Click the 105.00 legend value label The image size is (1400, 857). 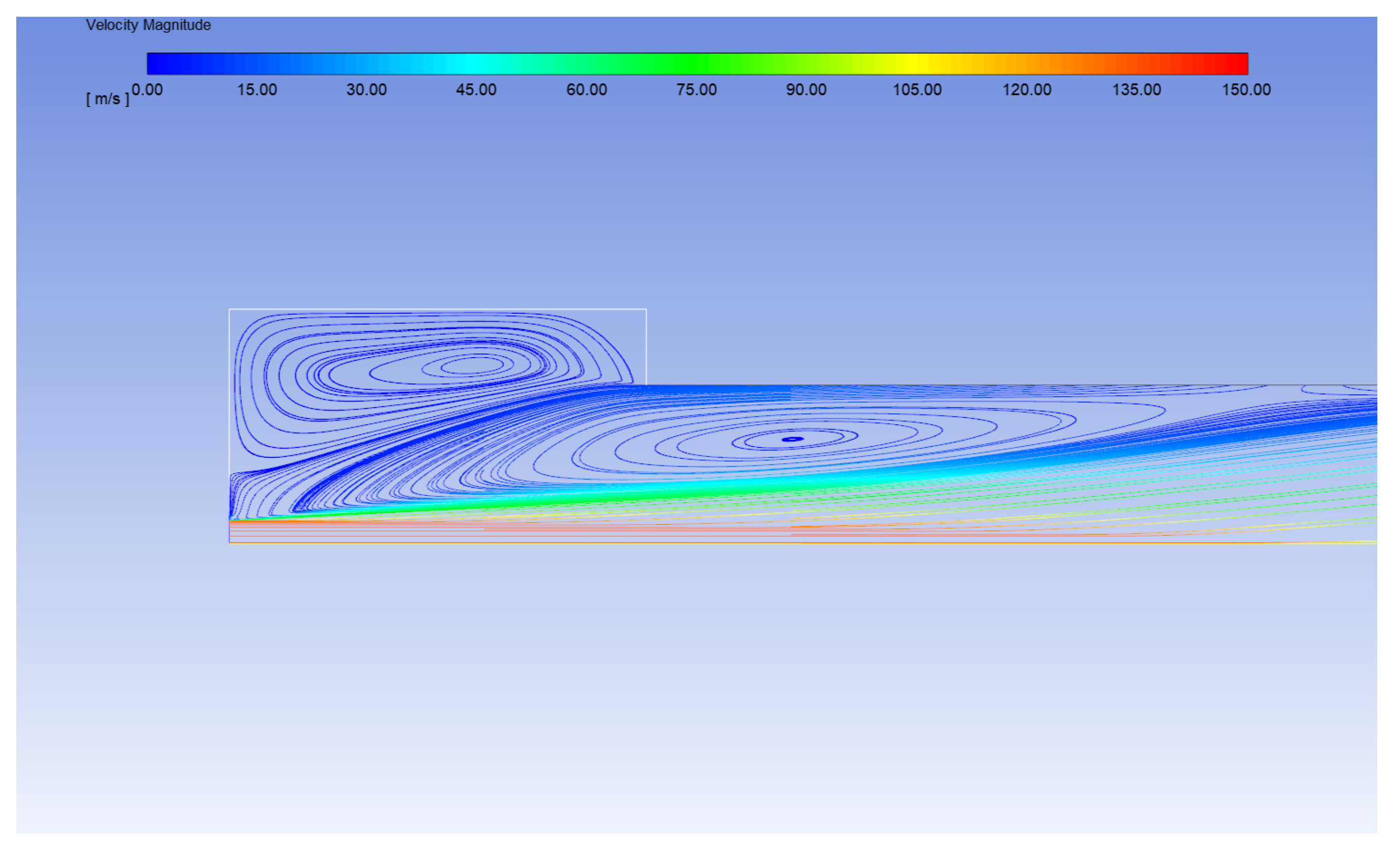(x=916, y=90)
